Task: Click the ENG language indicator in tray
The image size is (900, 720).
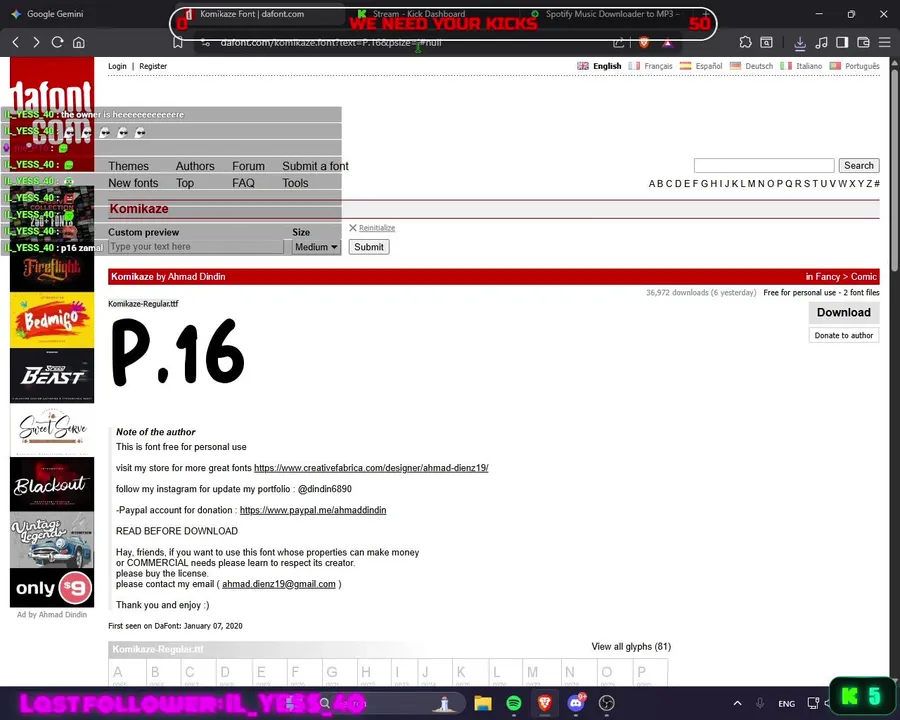Action: [x=786, y=703]
